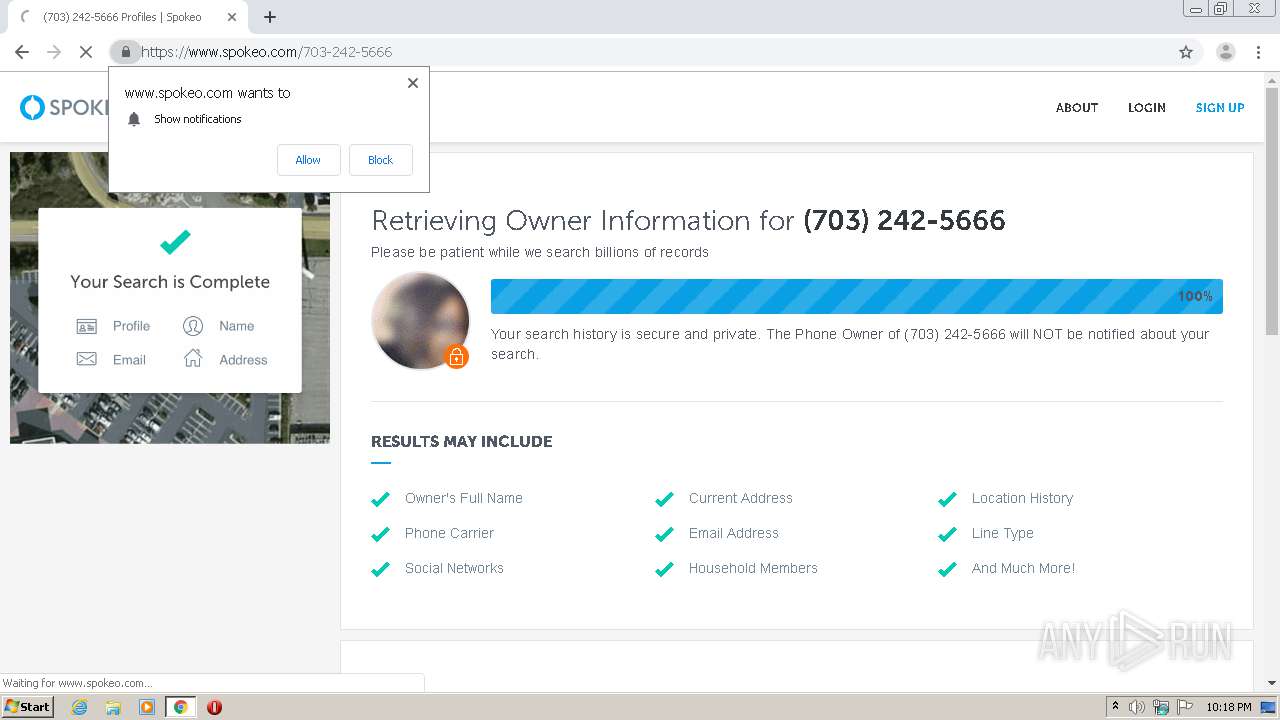
Task: Click the Household Members checkmark
Action: 664,569
